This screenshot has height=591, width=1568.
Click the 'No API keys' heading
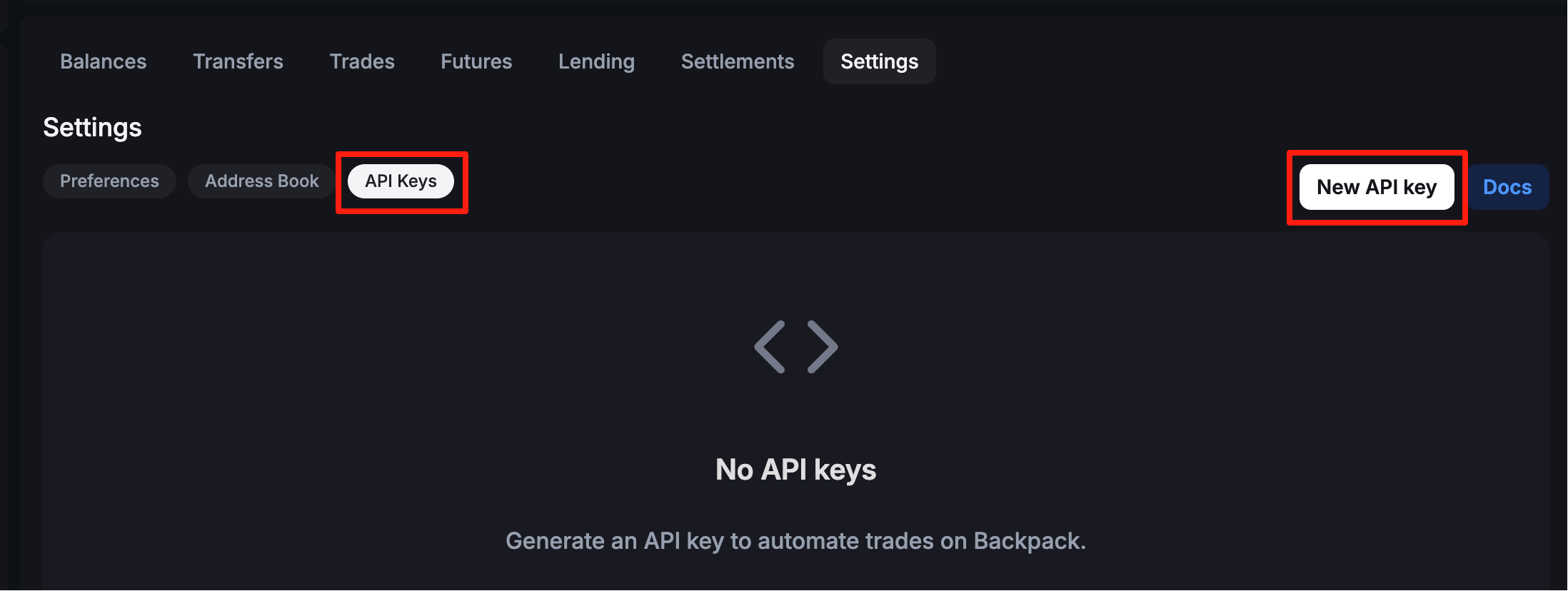(x=795, y=470)
